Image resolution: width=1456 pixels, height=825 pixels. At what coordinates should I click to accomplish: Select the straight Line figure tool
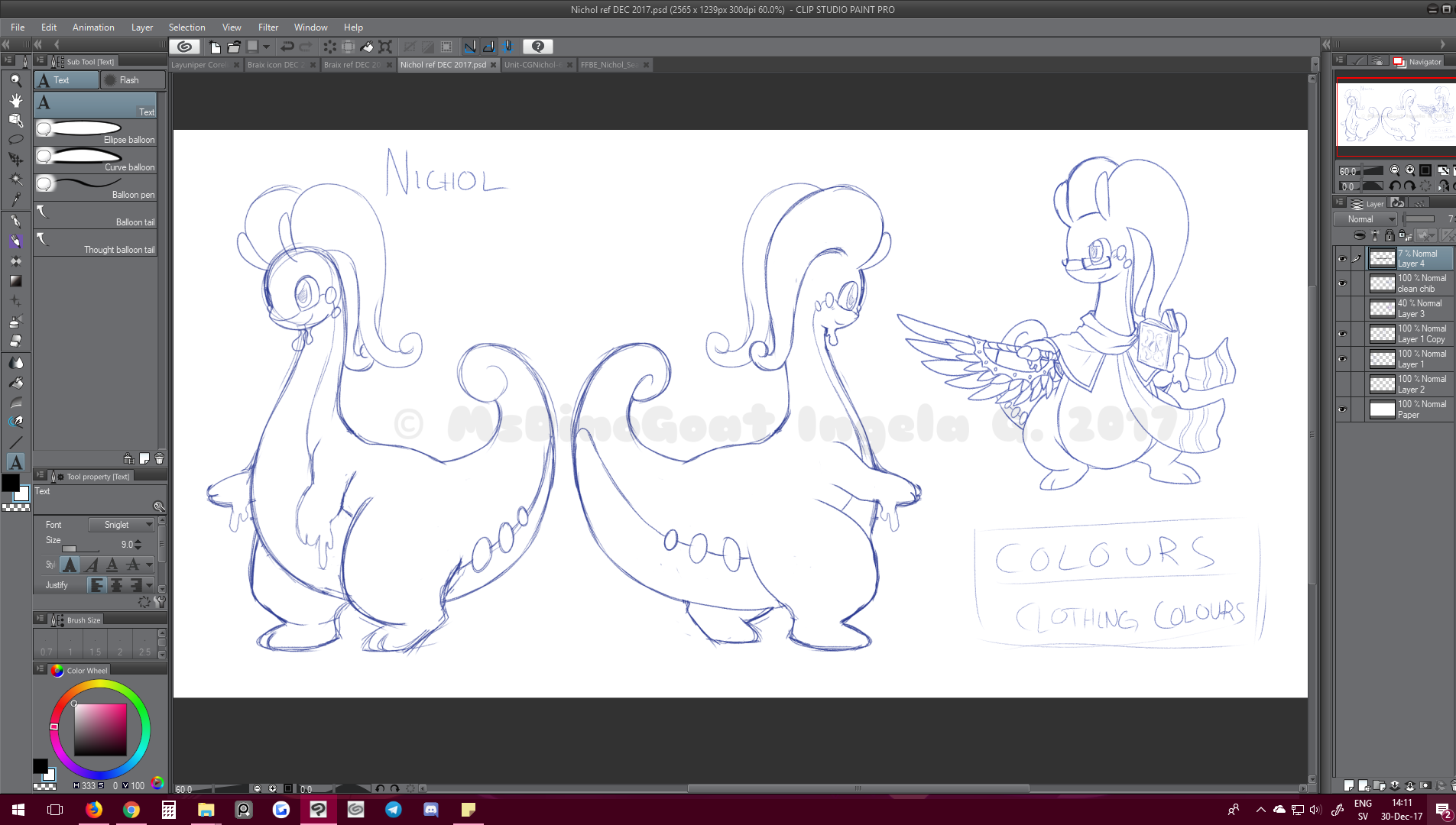(15, 442)
